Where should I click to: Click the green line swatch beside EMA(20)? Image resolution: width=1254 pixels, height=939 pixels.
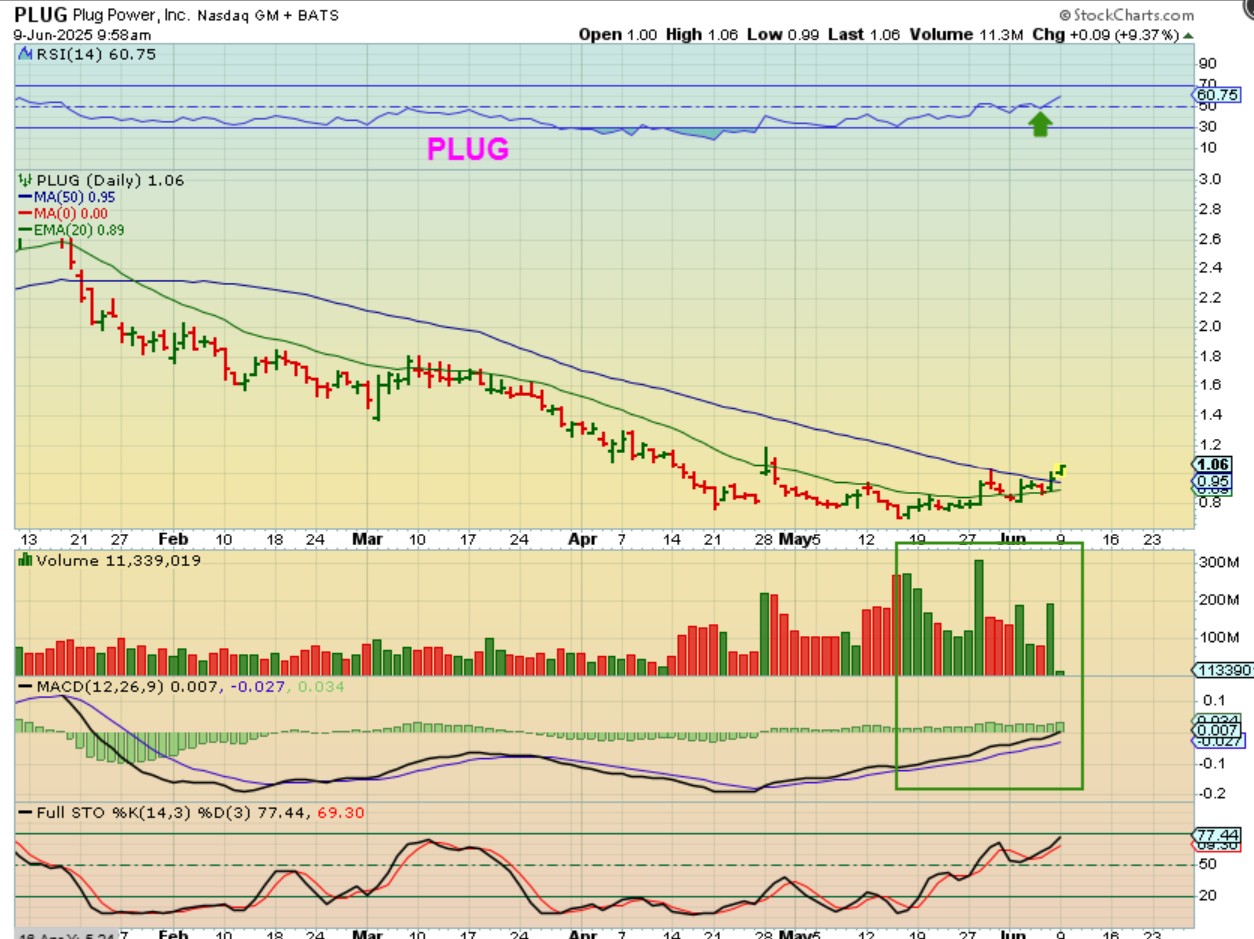[x=27, y=229]
